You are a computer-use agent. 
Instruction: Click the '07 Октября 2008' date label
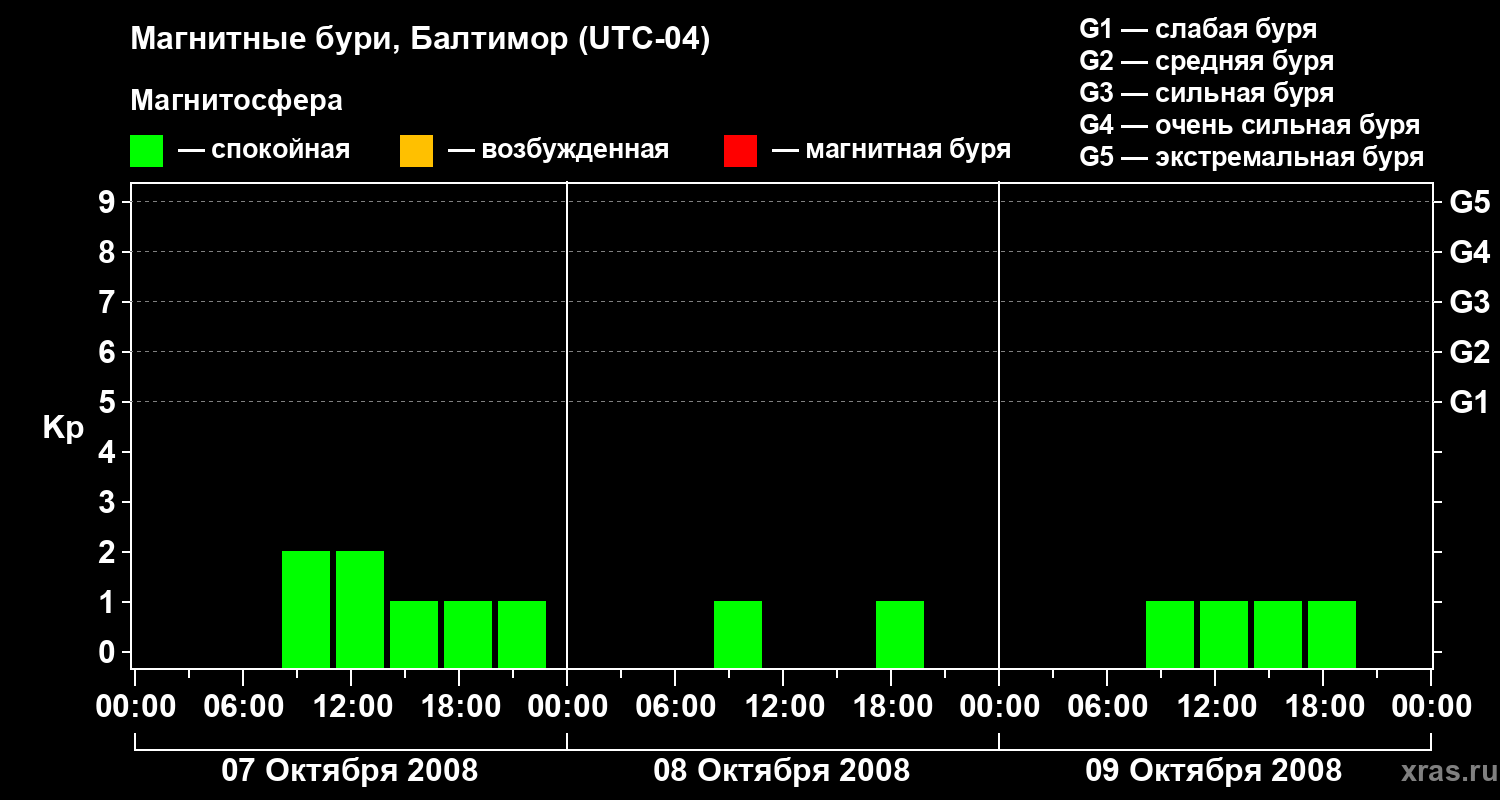pos(350,771)
